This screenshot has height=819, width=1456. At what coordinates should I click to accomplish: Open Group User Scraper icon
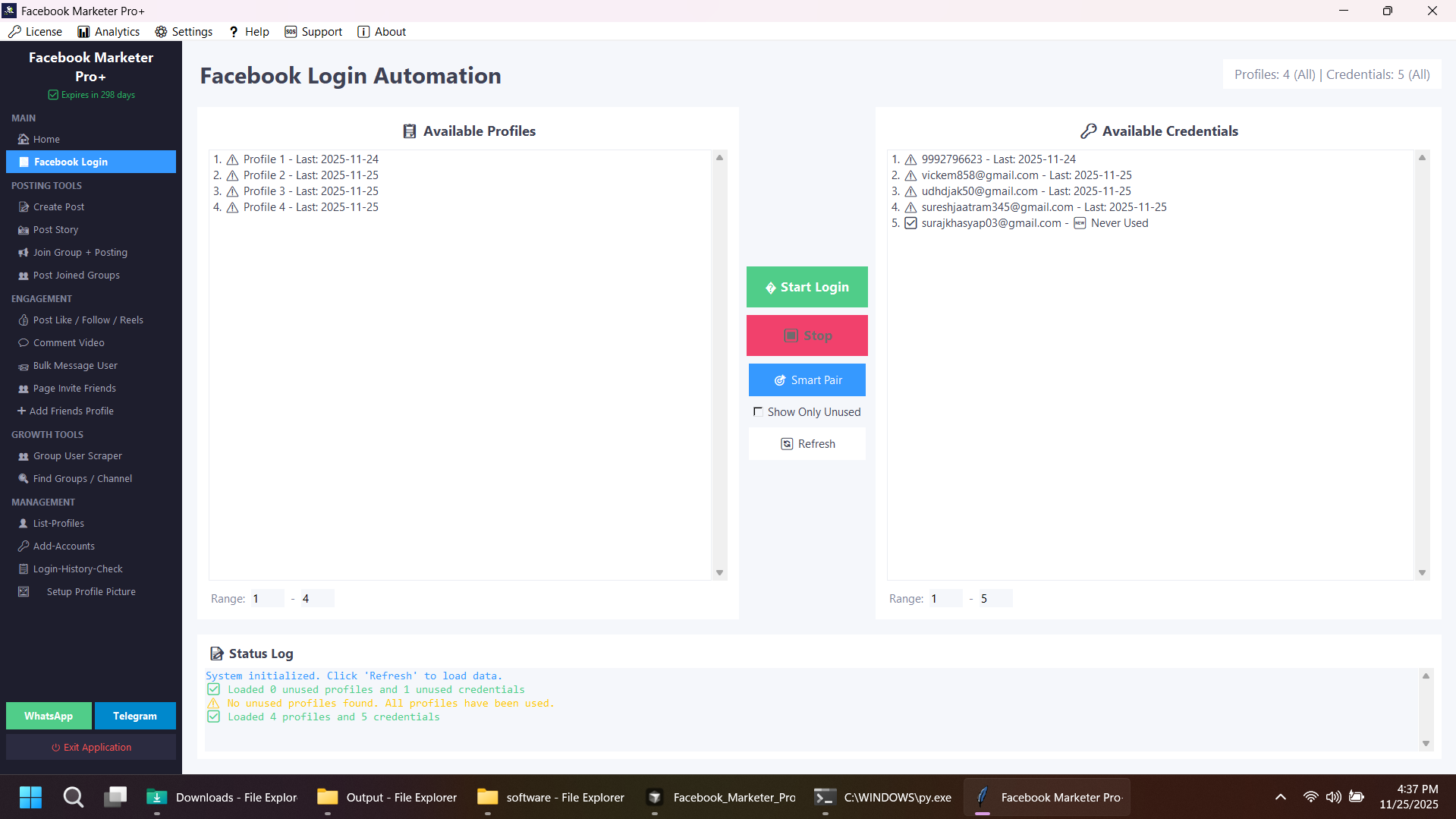[24, 456]
